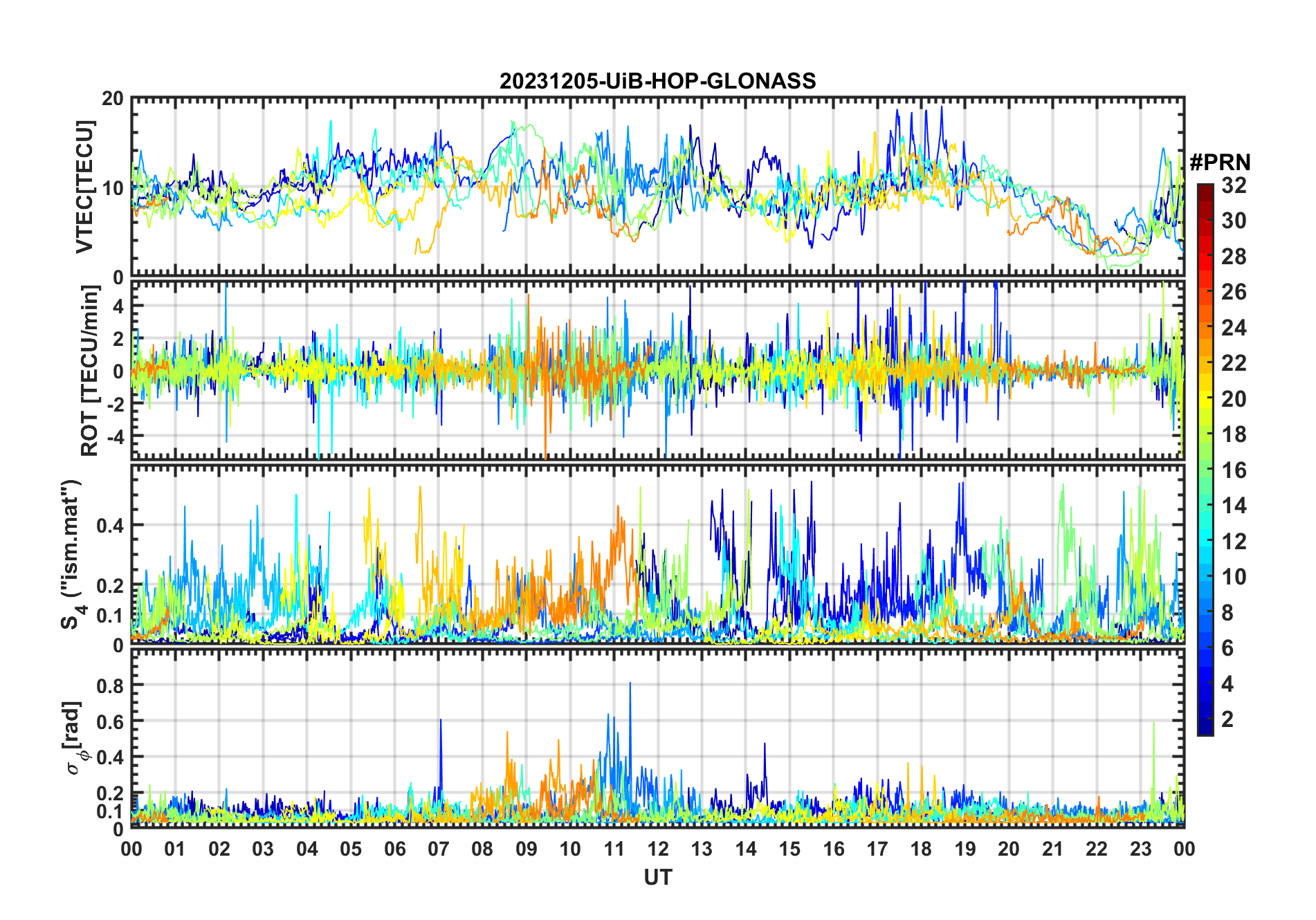Select hour label 05 on UT axis

pos(351,849)
